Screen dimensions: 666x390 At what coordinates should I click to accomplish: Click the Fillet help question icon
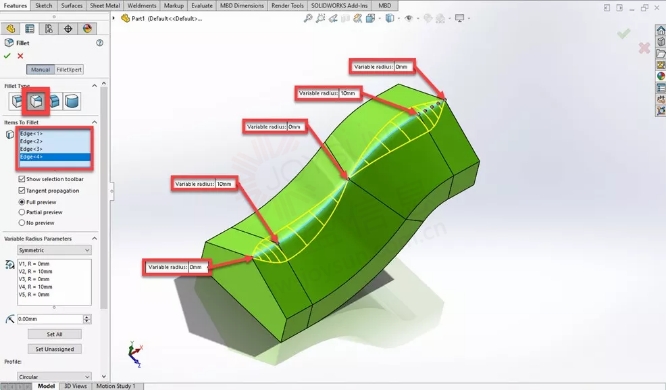[x=99, y=42]
